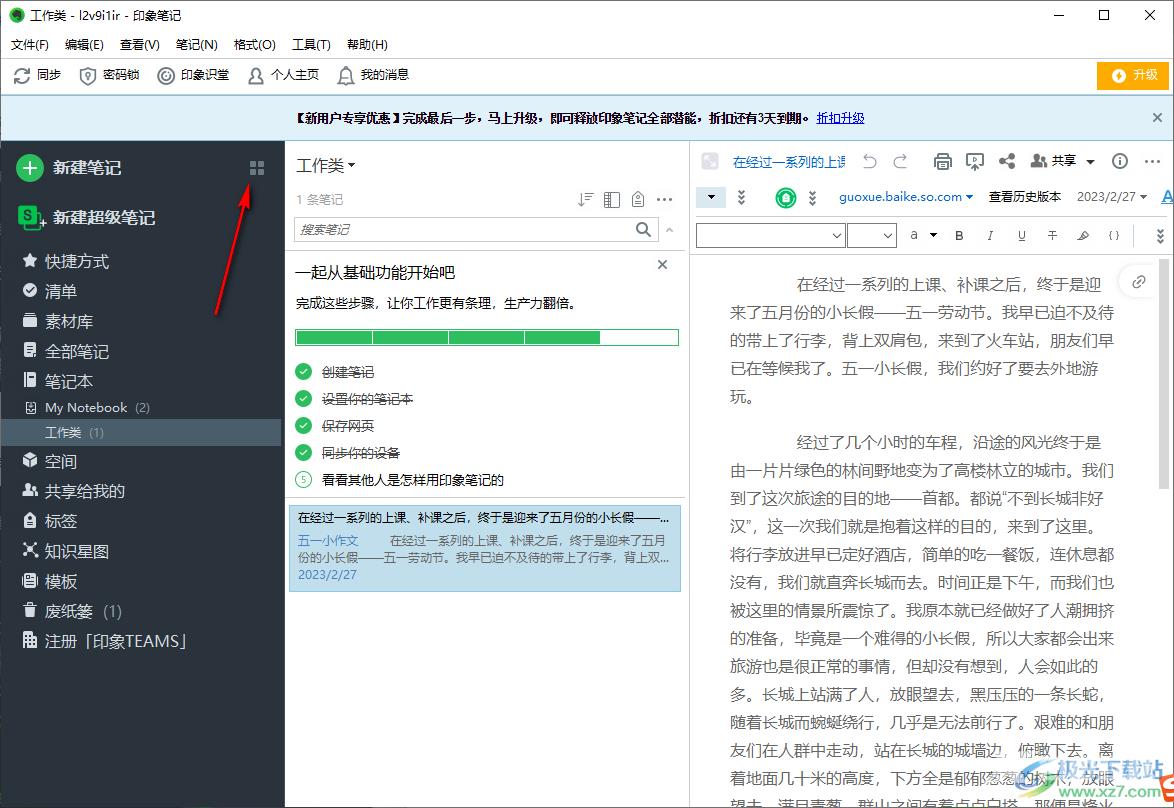Viewport: 1174px width, 808px height.
Task: Open 共享给我的 shared with me
Action: coord(73,491)
